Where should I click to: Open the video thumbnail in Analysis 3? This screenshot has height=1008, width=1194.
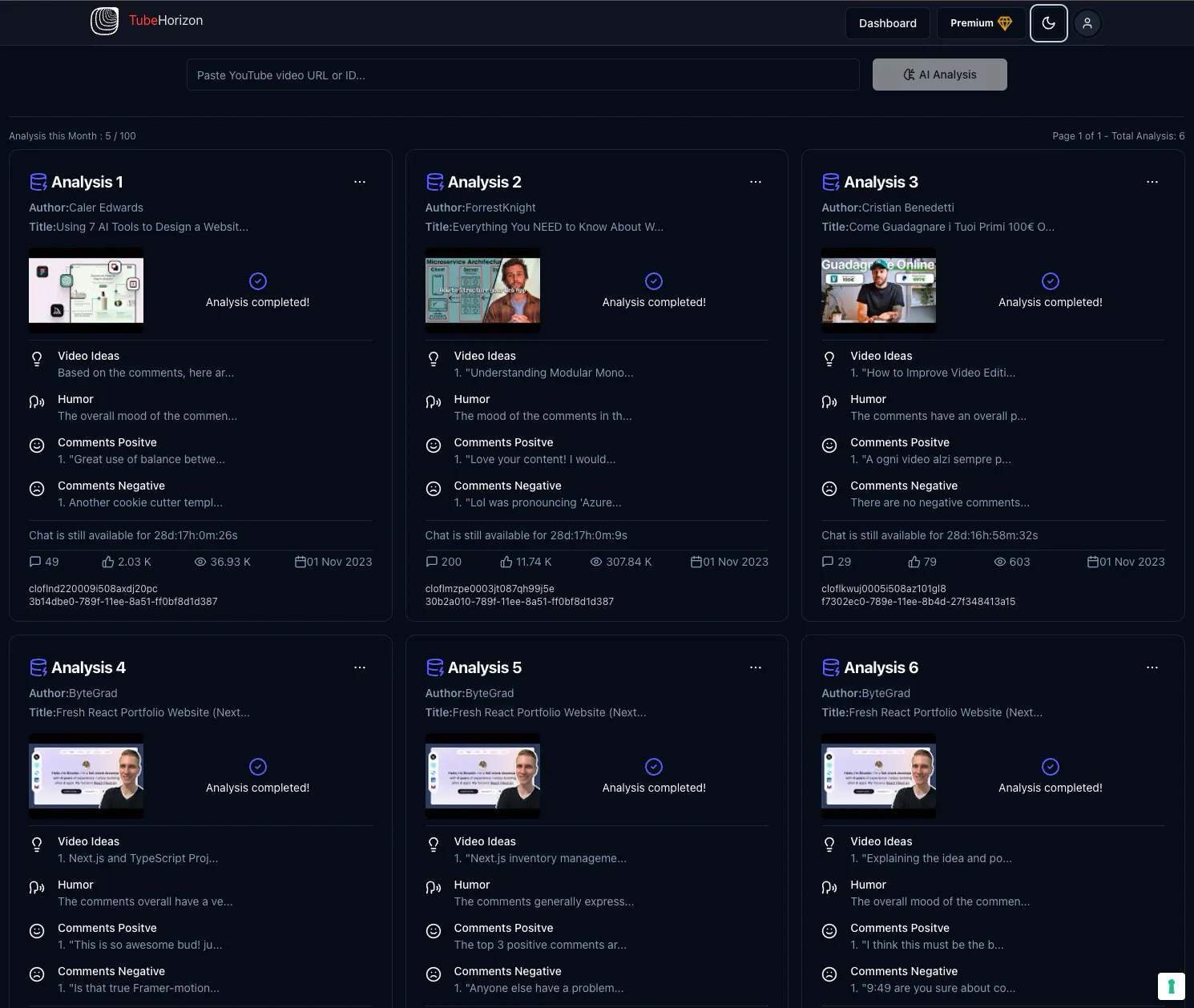[x=879, y=290]
